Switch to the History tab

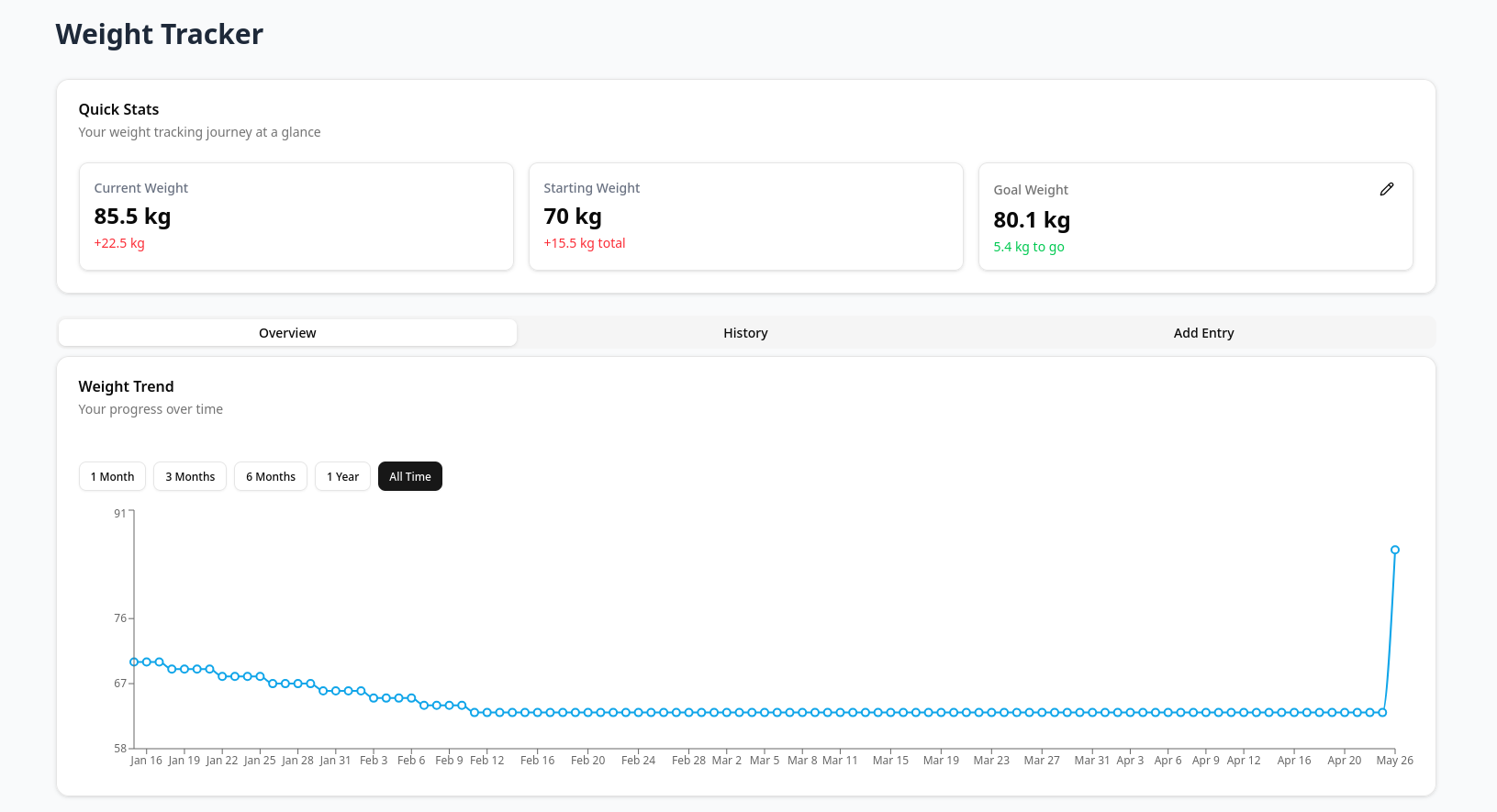click(745, 333)
